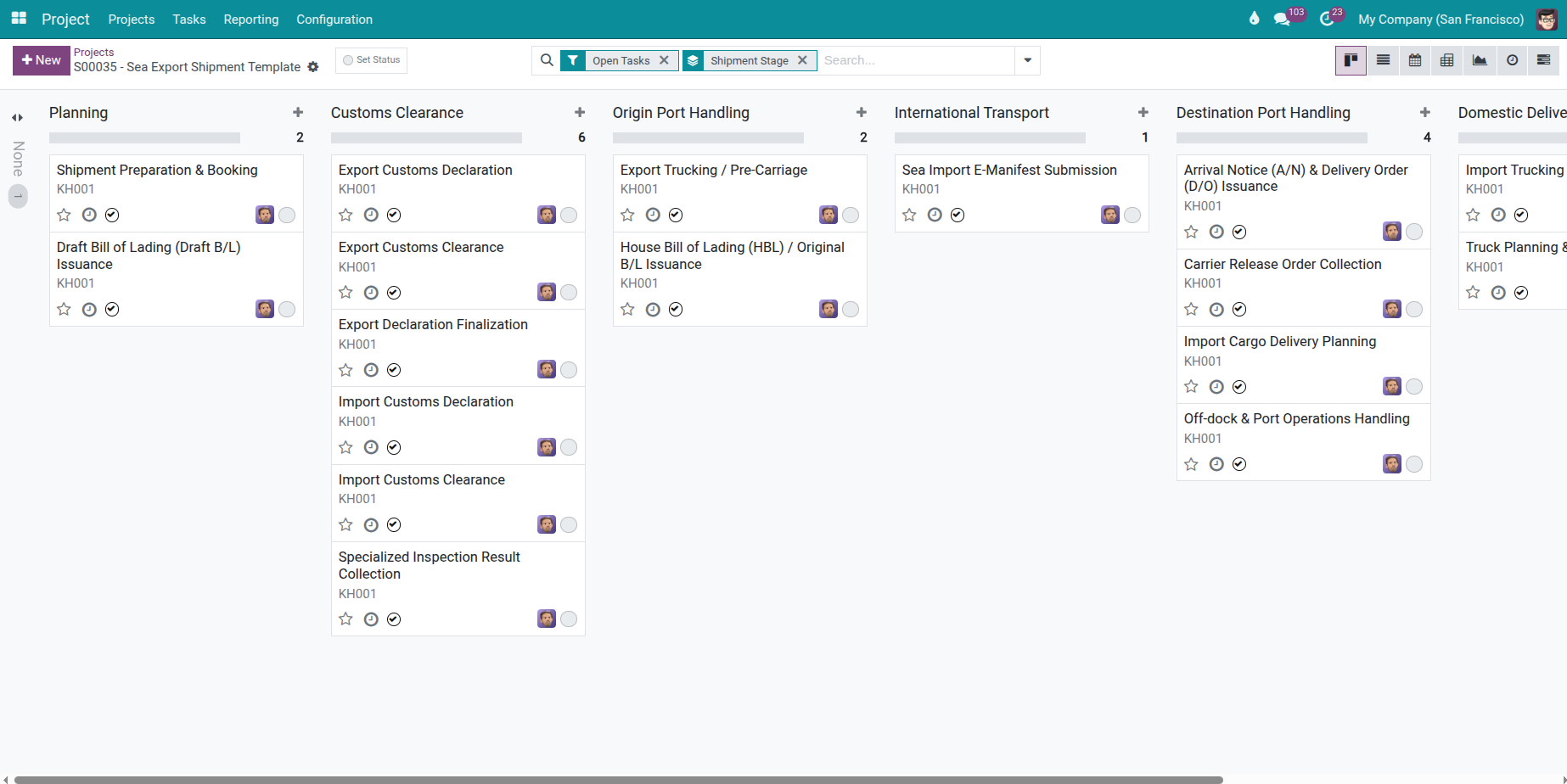Switch to the list view icon

coord(1383,60)
